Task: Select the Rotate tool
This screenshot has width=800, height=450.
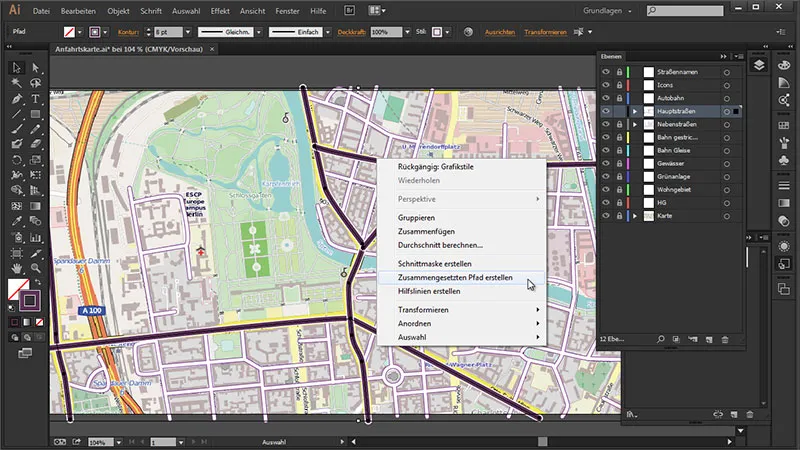Action: coord(16,160)
